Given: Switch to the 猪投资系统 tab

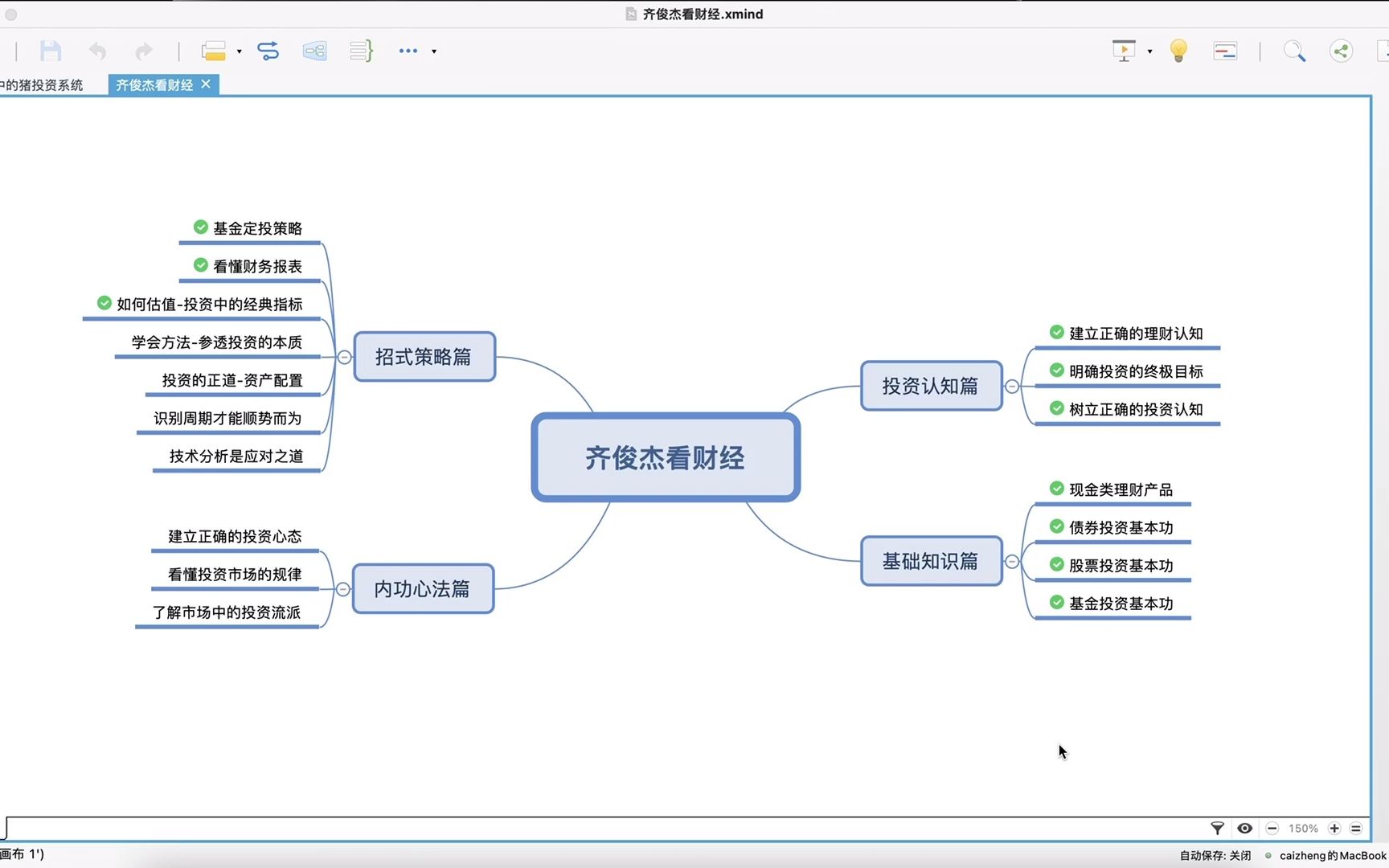Looking at the screenshot, I should 42,85.
